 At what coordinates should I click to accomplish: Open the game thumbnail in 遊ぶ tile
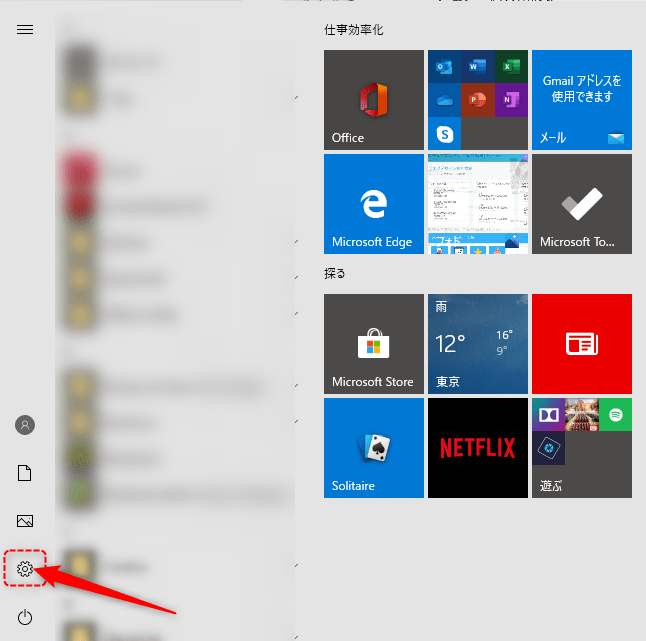coord(582,414)
